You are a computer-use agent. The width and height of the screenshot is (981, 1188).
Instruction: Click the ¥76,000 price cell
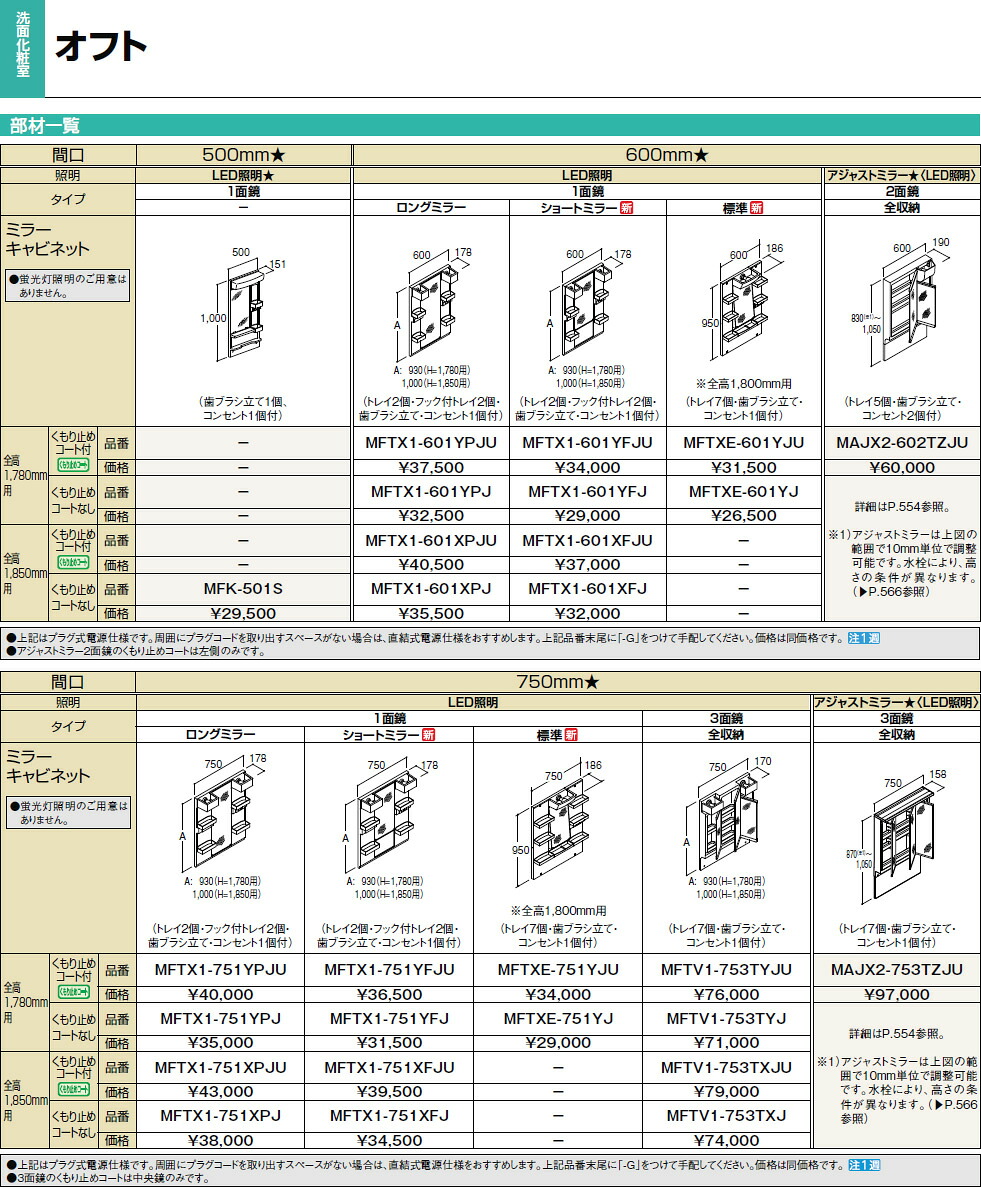[x=726, y=995]
